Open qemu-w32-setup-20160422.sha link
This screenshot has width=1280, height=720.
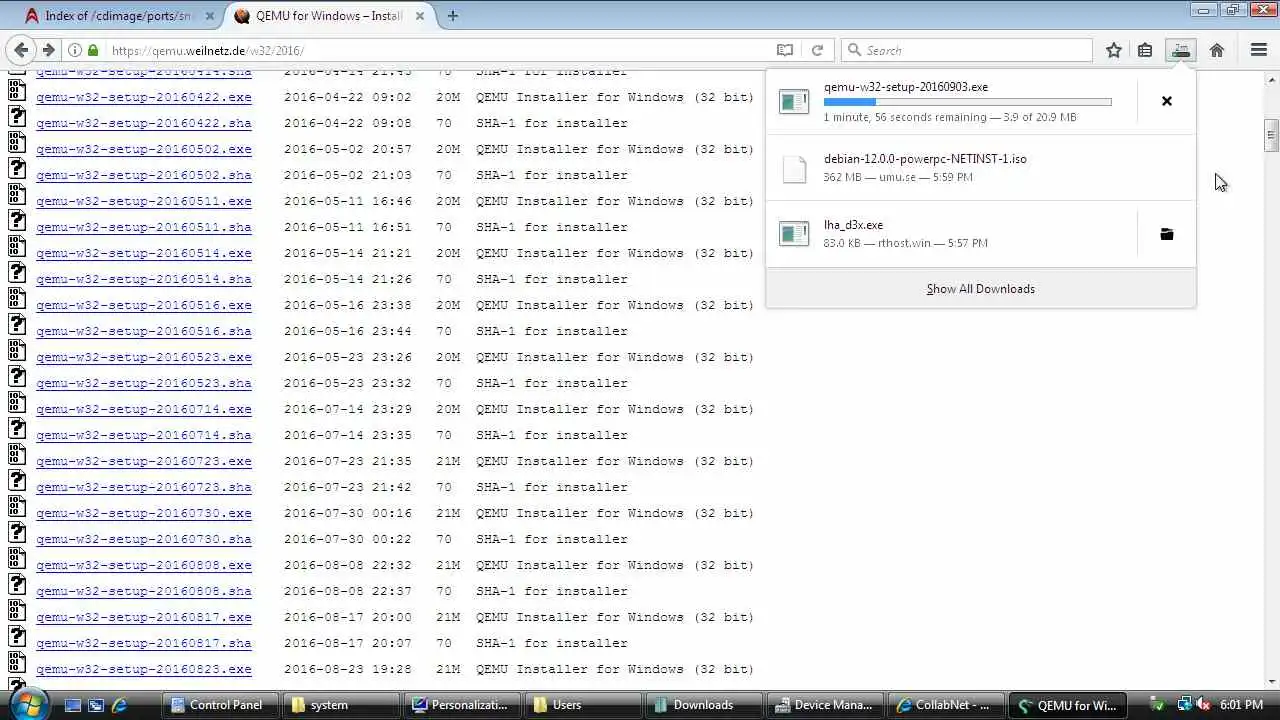[x=144, y=123]
